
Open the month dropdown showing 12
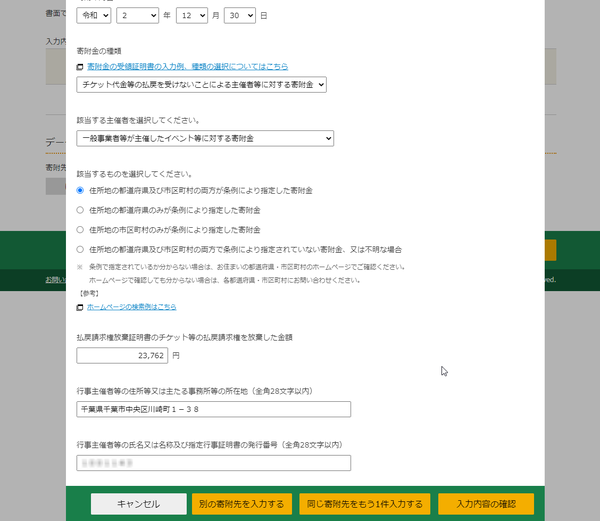click(195, 16)
